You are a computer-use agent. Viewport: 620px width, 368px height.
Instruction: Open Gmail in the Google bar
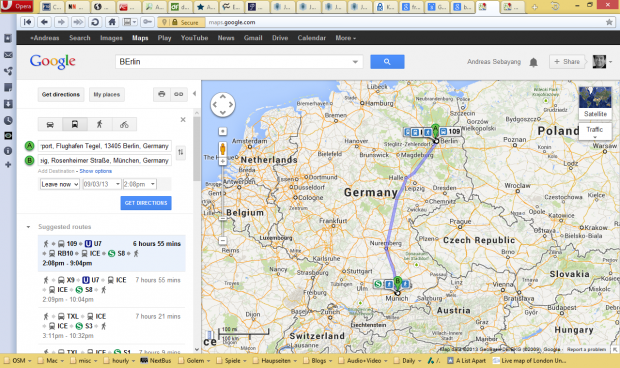[x=253, y=38]
